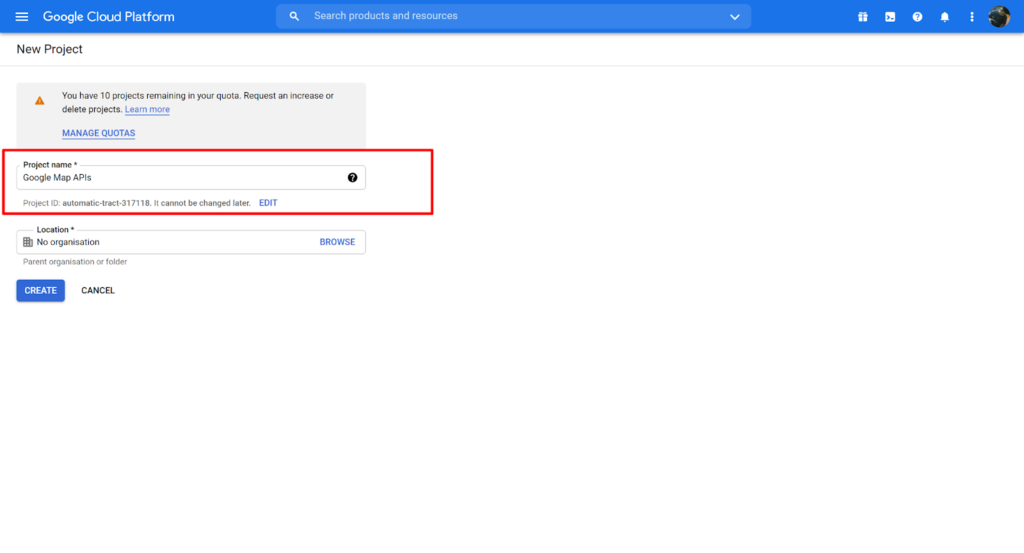Create the new project

(x=40, y=291)
